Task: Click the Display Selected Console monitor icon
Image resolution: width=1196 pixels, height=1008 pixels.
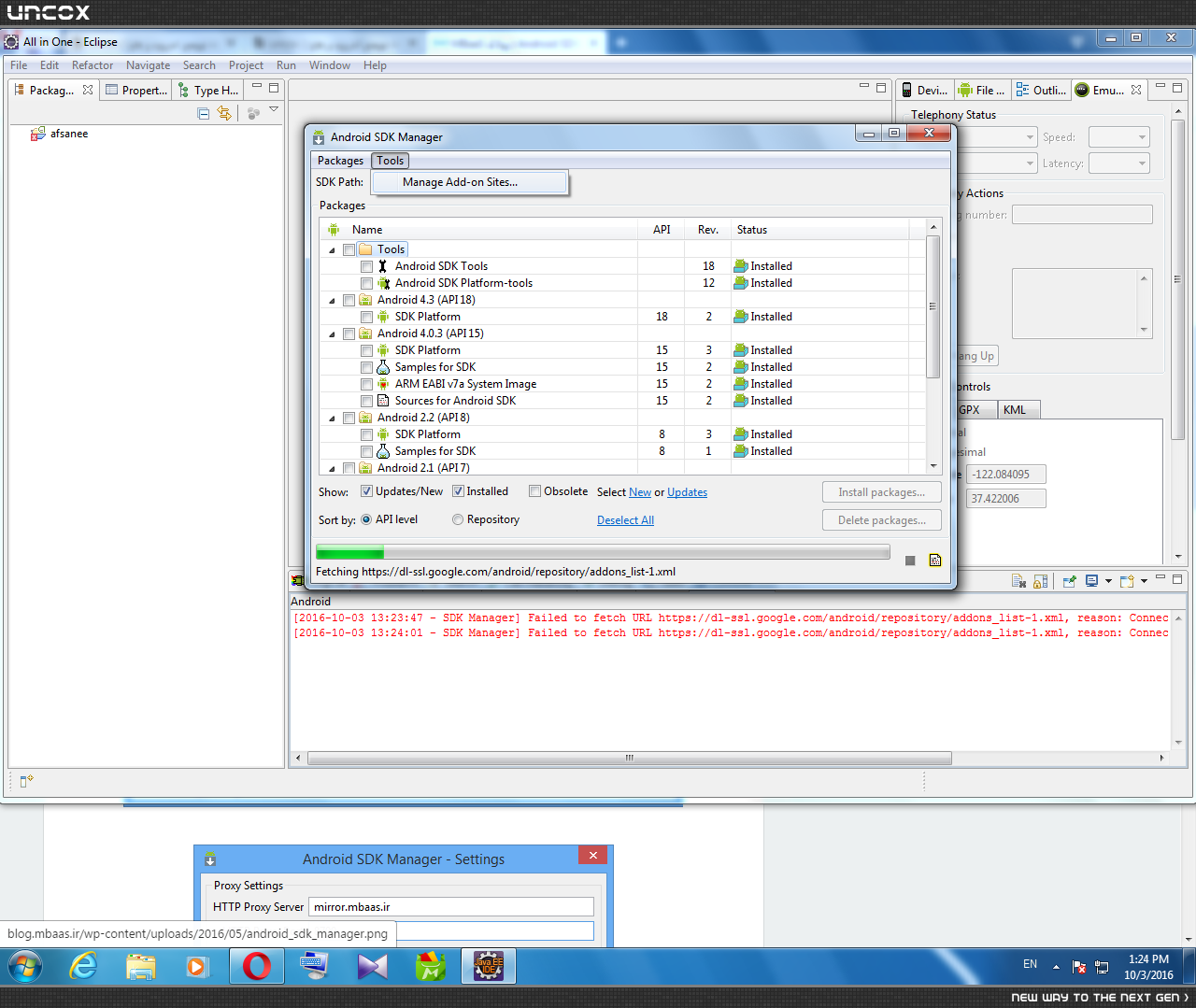Action: point(1091,581)
